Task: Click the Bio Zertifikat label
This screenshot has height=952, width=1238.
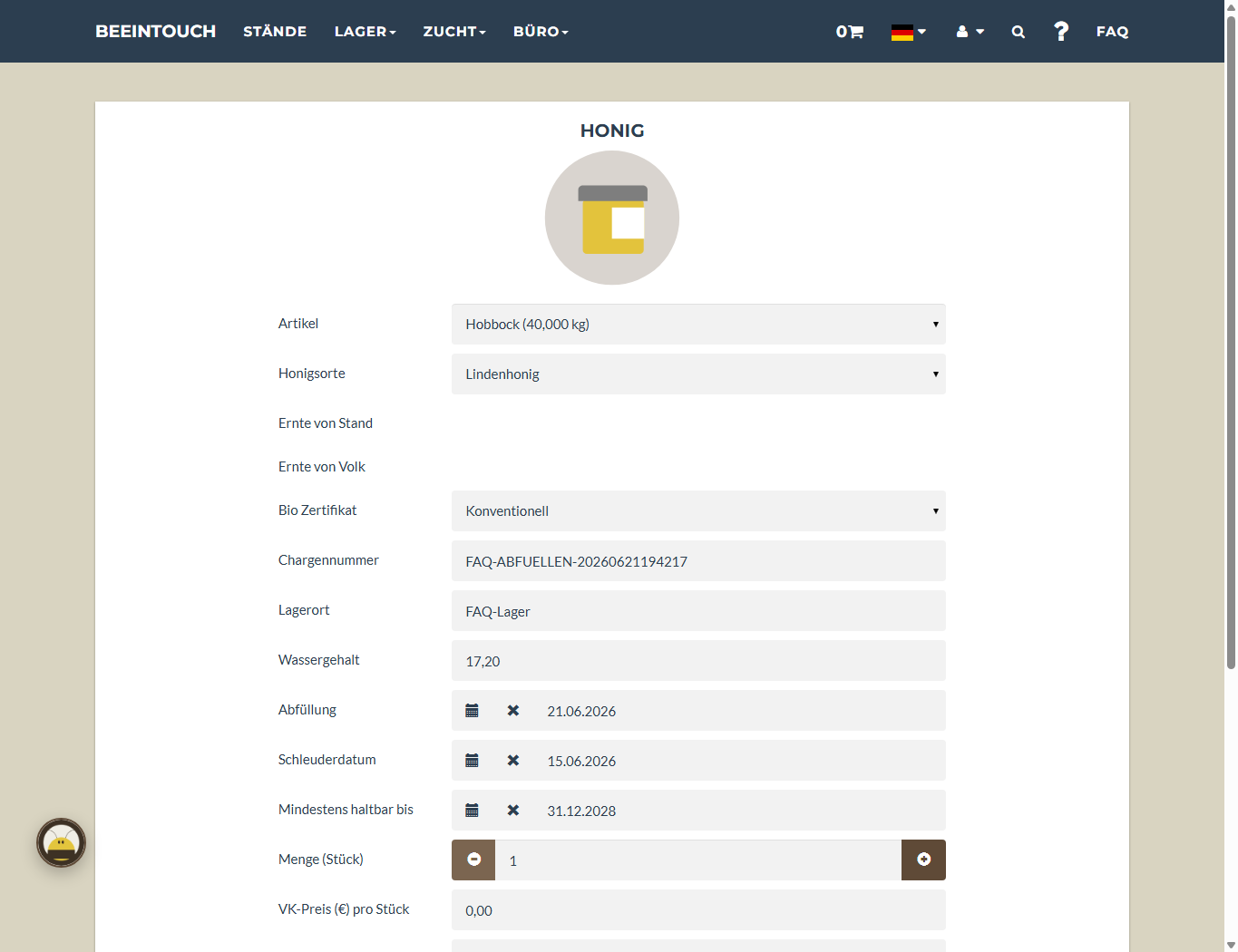Action: point(317,510)
